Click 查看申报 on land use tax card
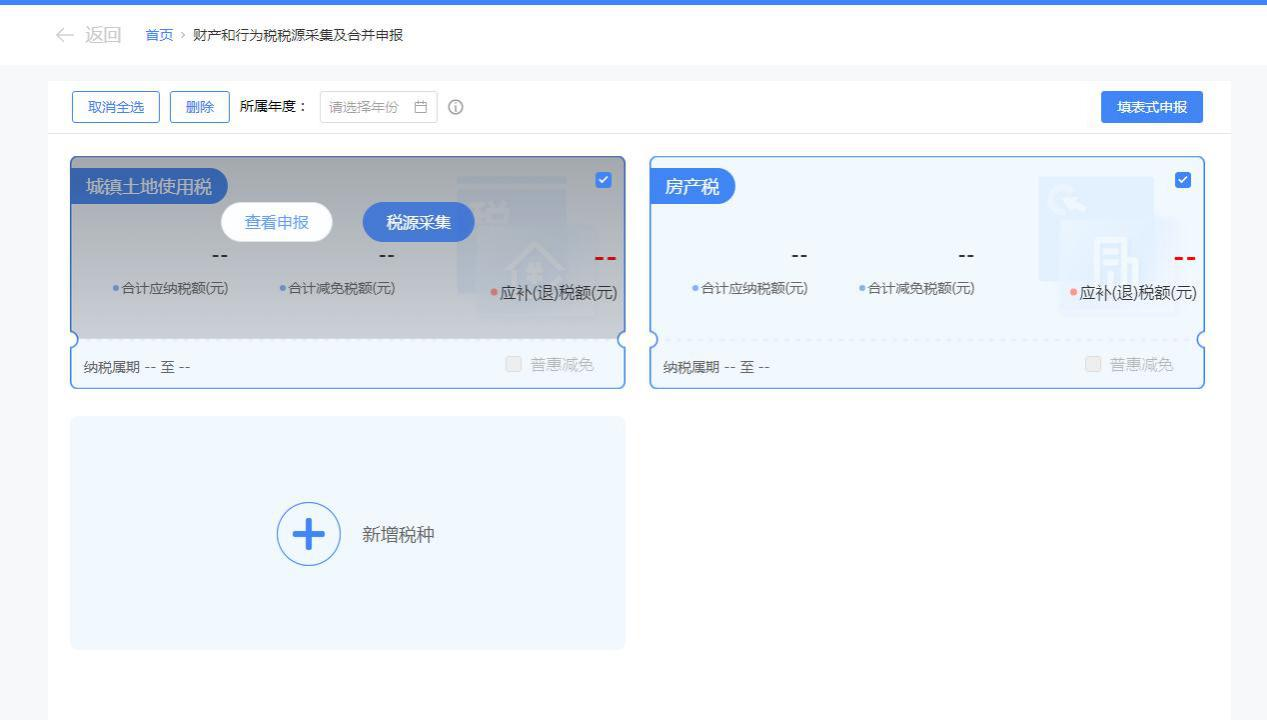 pyautogui.click(x=276, y=222)
